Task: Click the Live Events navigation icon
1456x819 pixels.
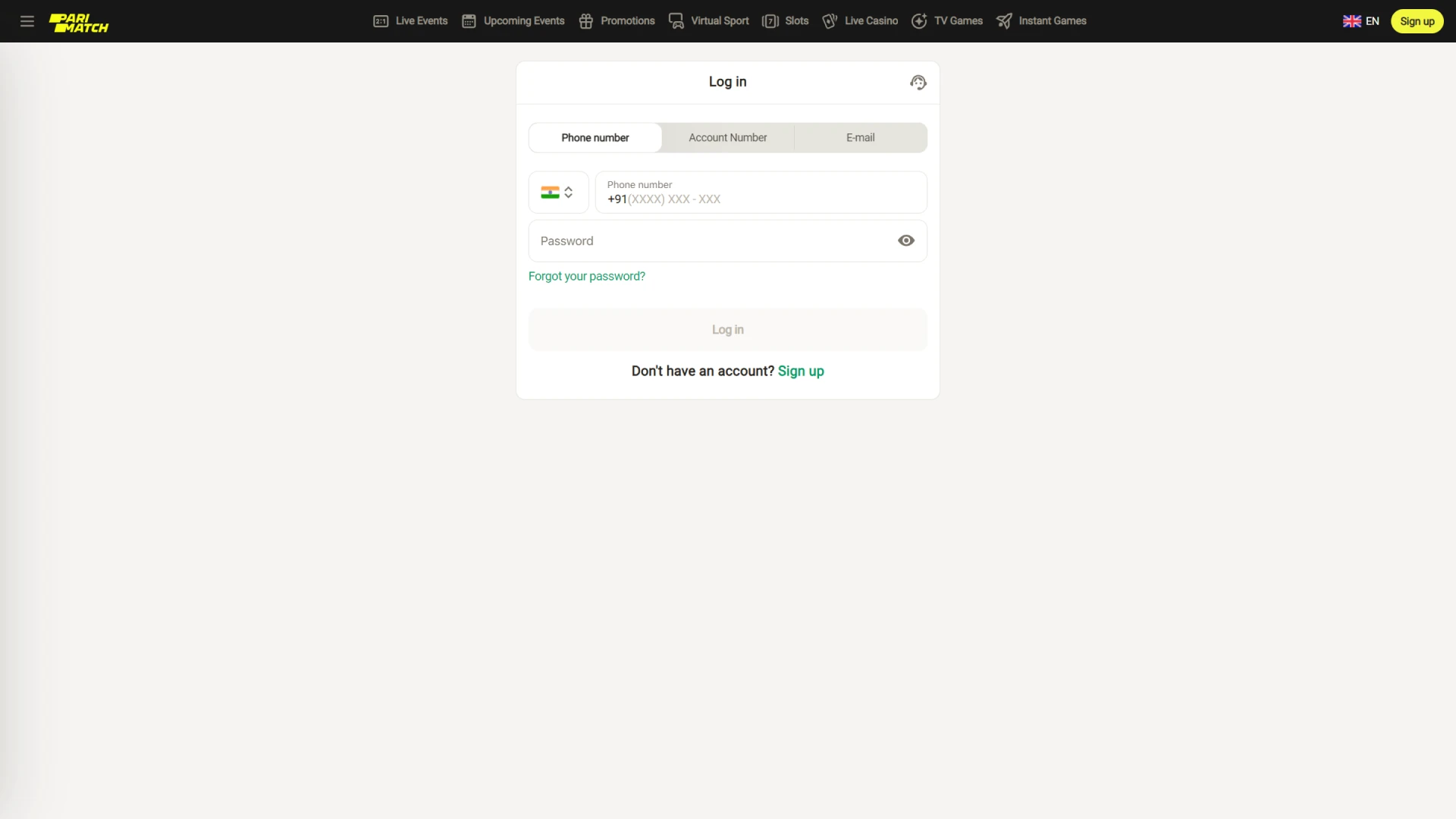Action: [x=380, y=21]
